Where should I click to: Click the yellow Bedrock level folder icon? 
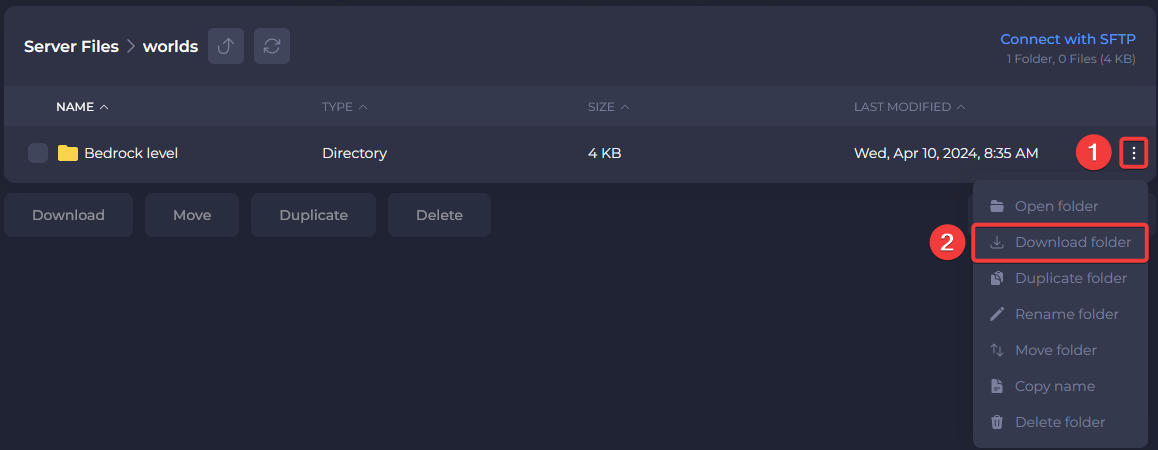point(68,153)
